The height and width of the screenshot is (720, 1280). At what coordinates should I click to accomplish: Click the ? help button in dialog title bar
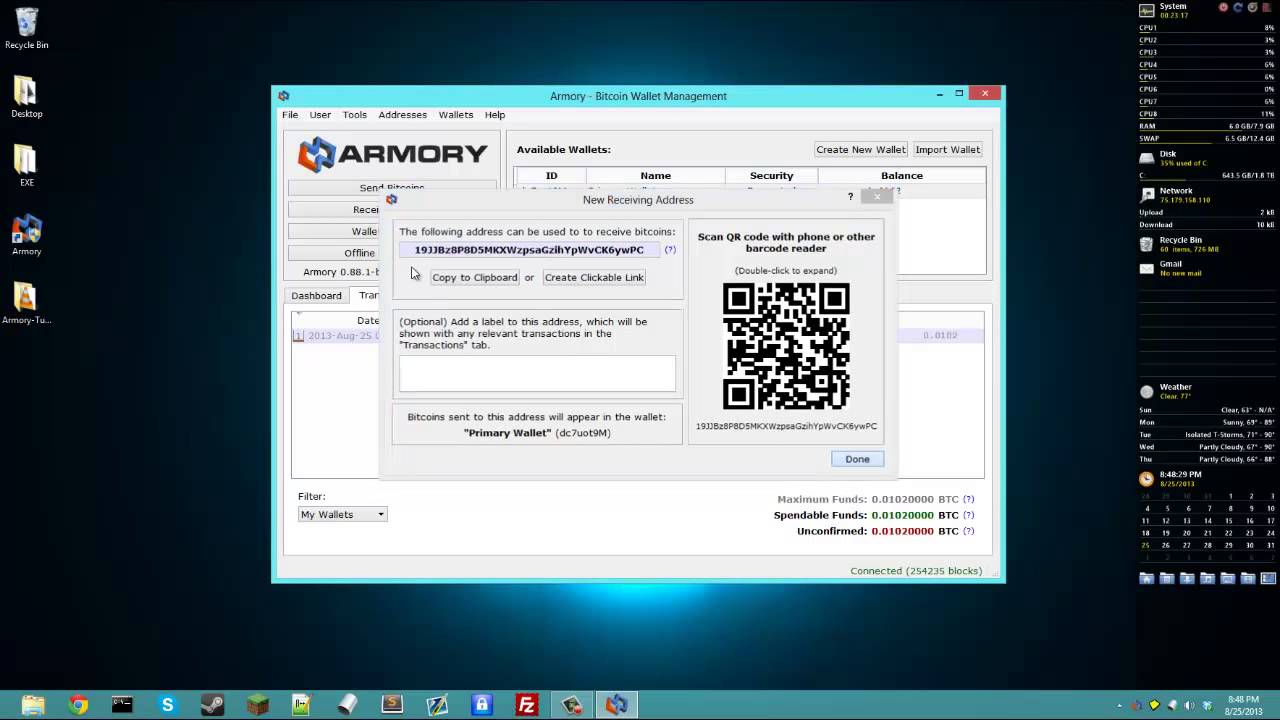click(850, 197)
